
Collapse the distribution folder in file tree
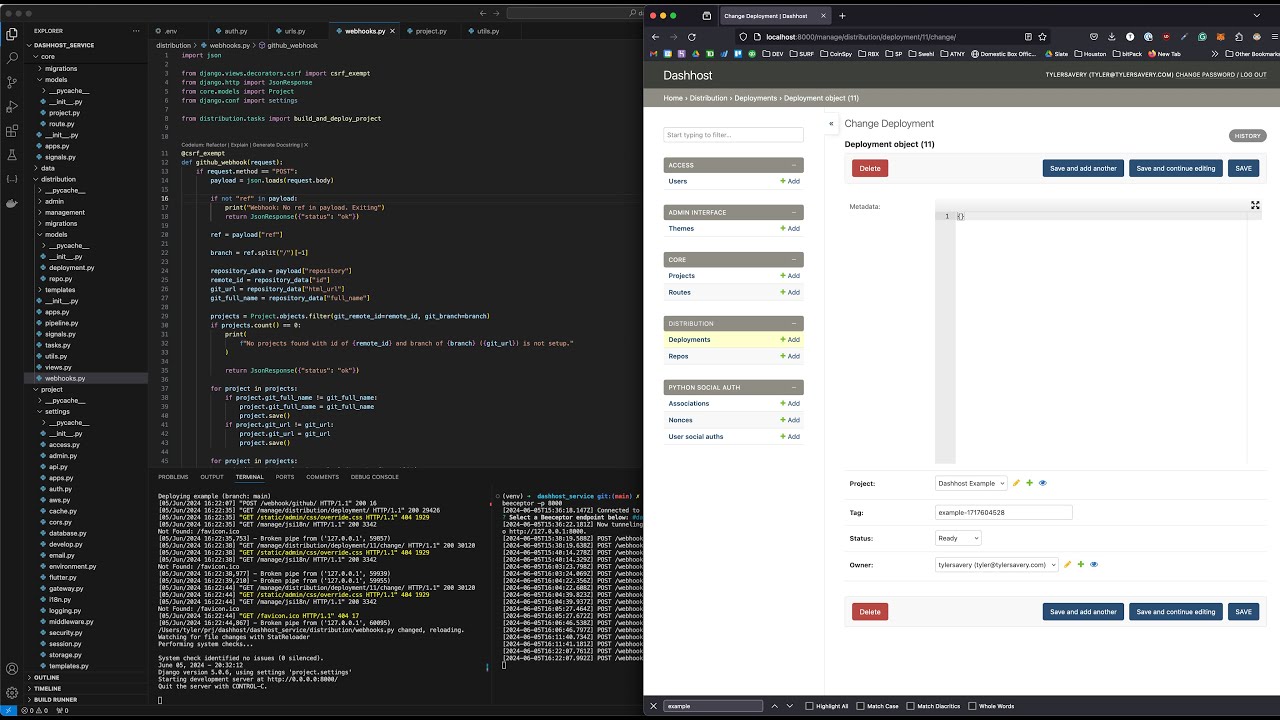(x=58, y=179)
